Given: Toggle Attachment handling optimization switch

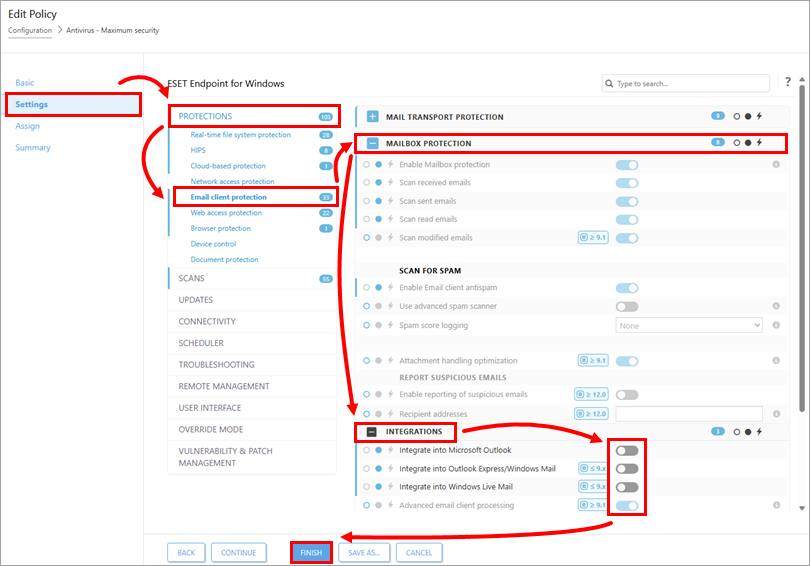Looking at the screenshot, I should [627, 361].
